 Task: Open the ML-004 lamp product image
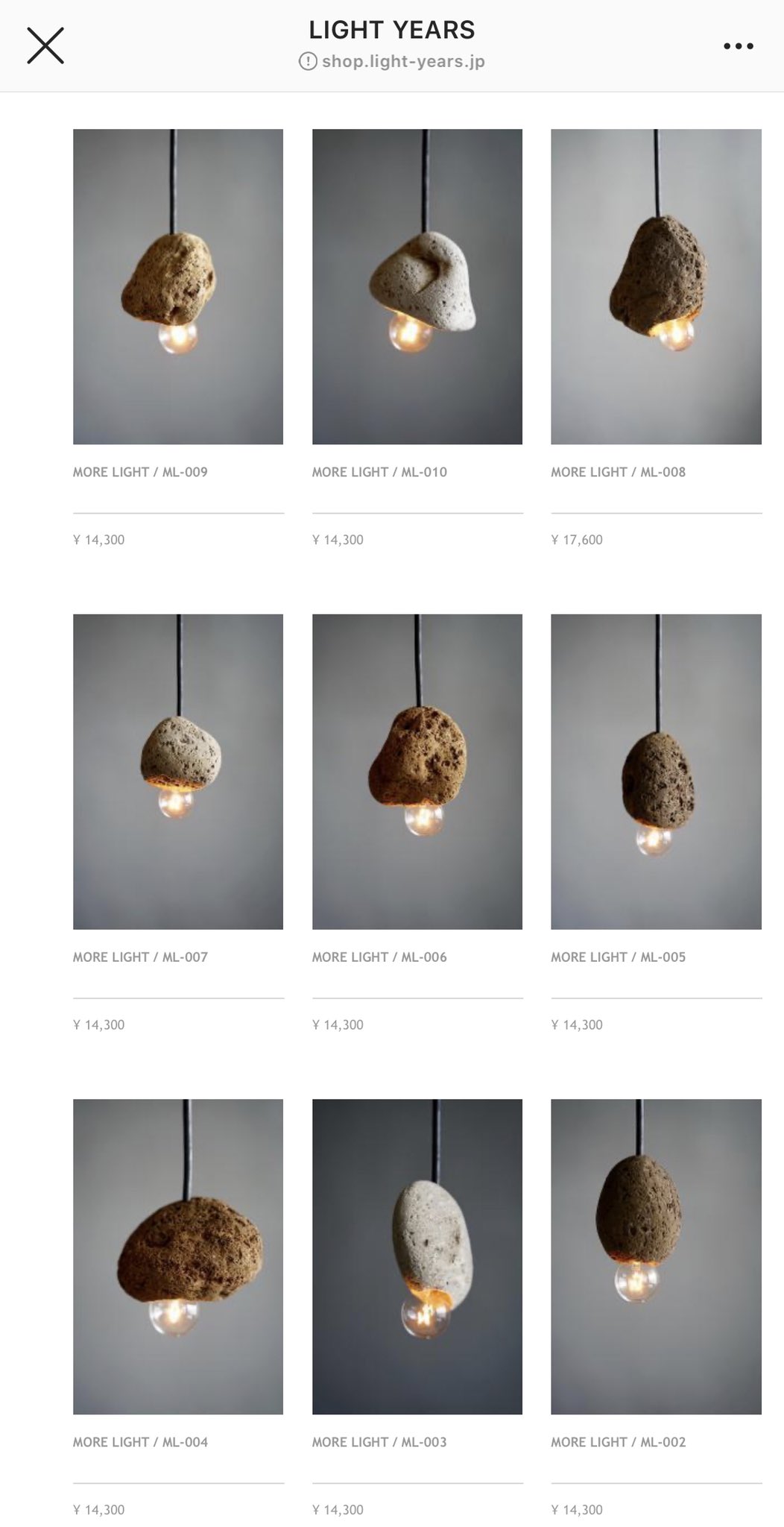point(178,1256)
